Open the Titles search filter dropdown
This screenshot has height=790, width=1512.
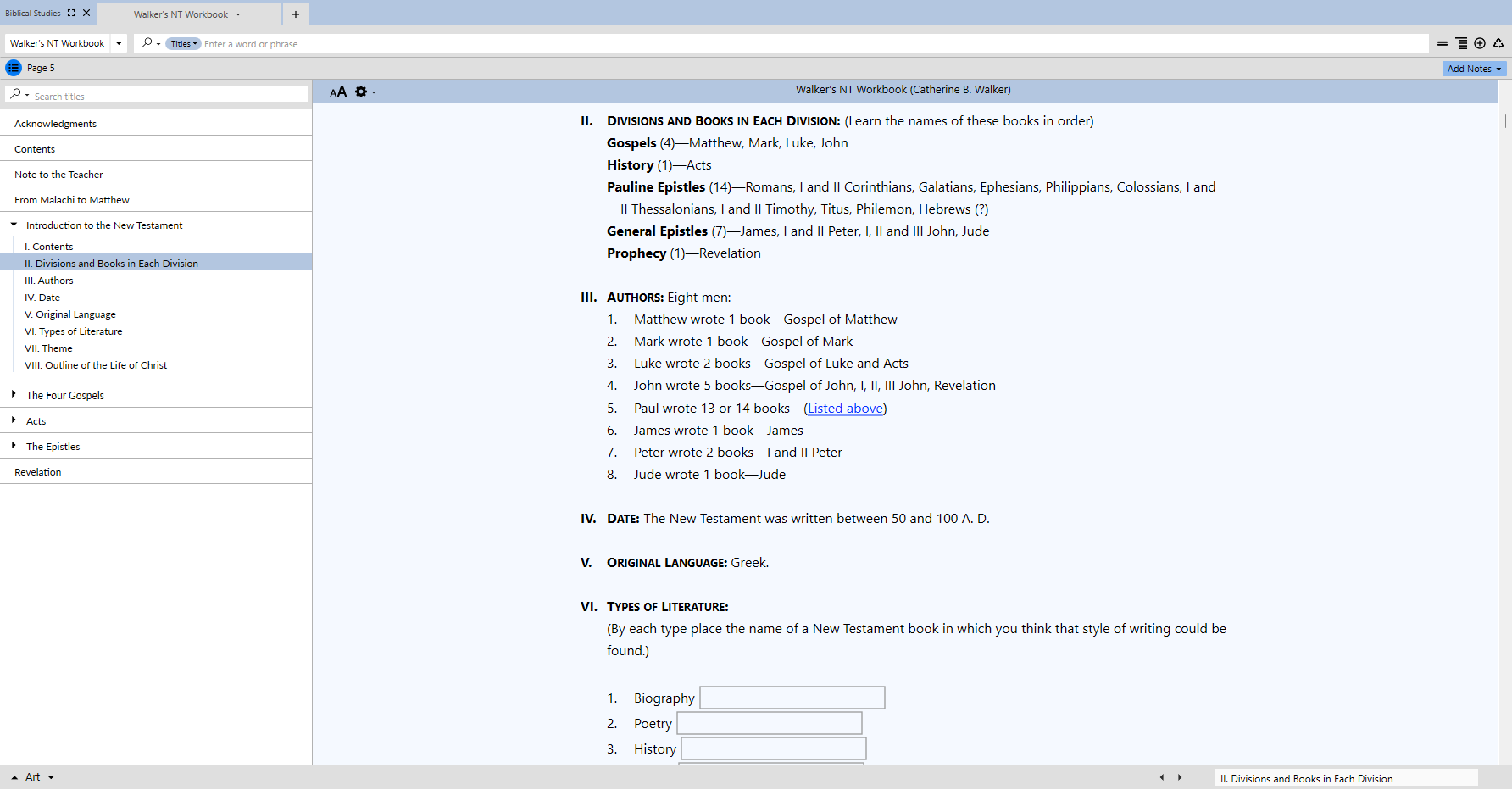(x=183, y=43)
